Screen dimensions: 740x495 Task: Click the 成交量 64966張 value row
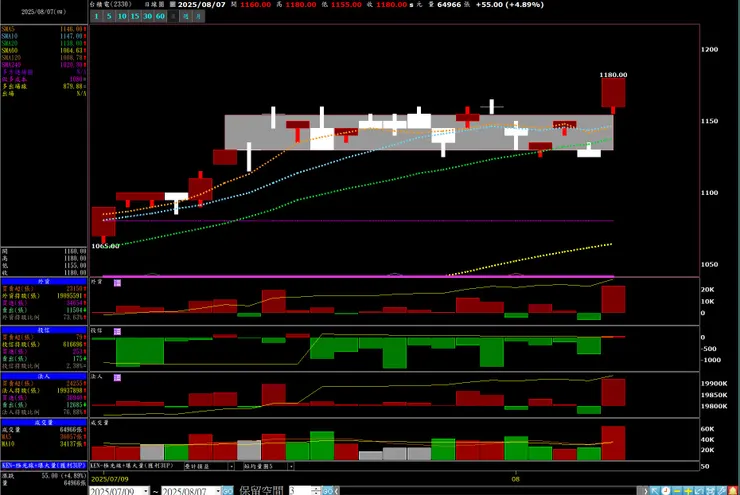(44, 430)
